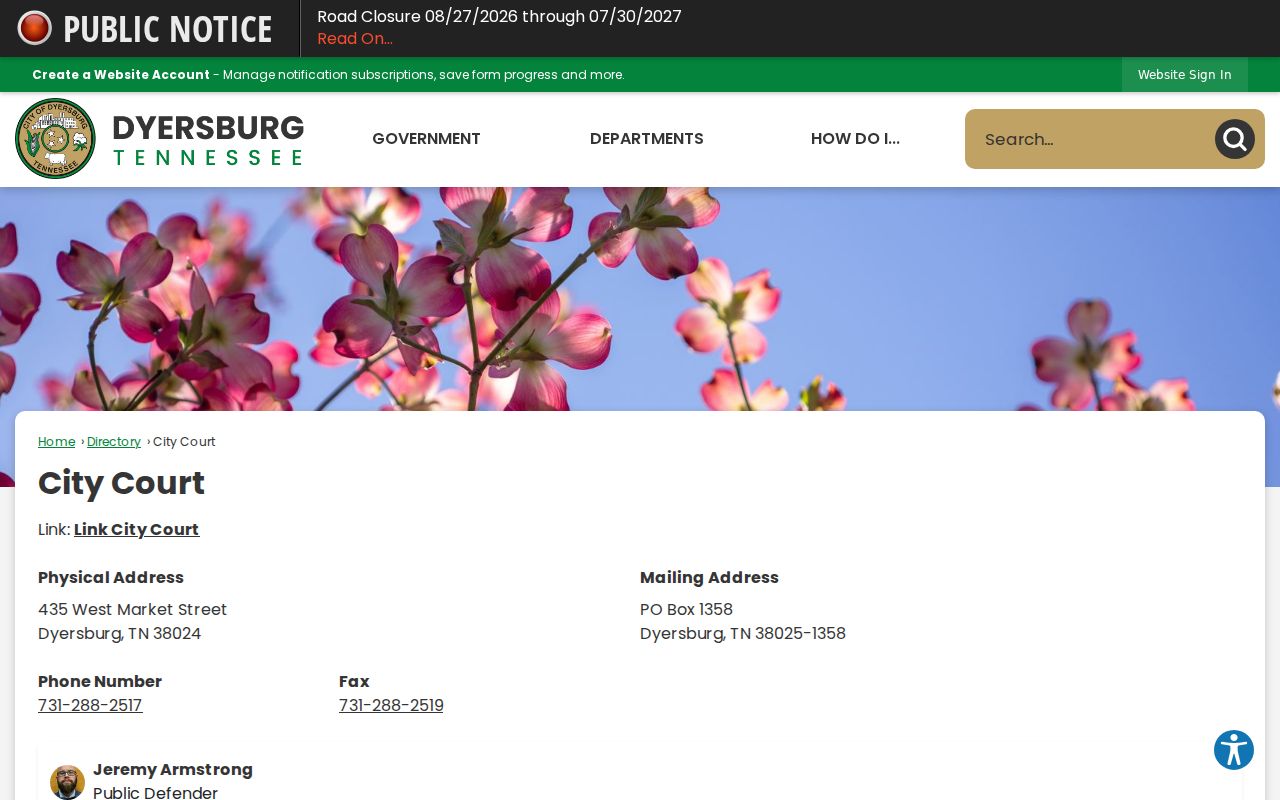Click the search magnifier button

(1234, 139)
